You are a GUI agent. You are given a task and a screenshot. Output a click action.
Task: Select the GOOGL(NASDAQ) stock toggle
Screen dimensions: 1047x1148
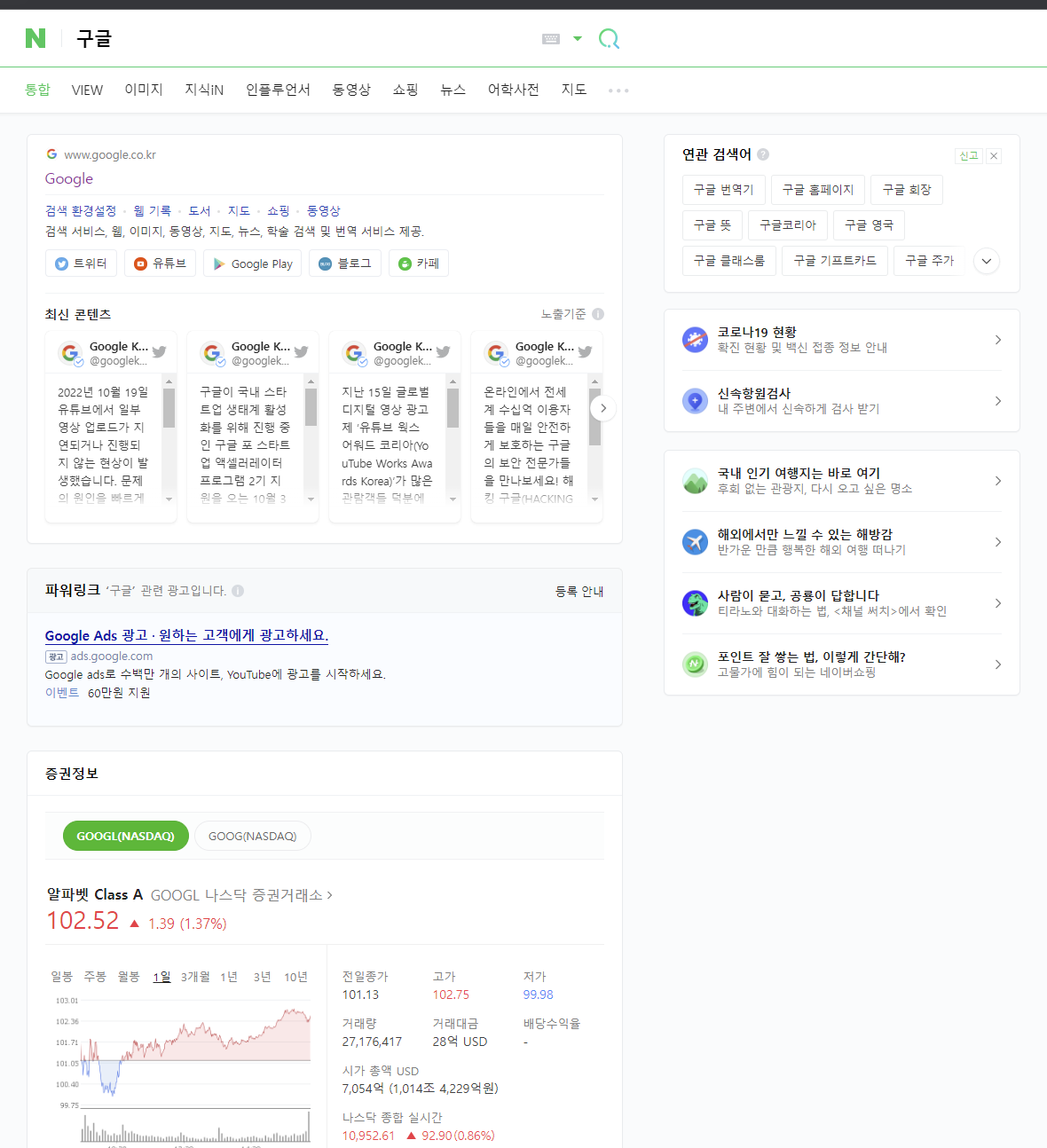126,836
